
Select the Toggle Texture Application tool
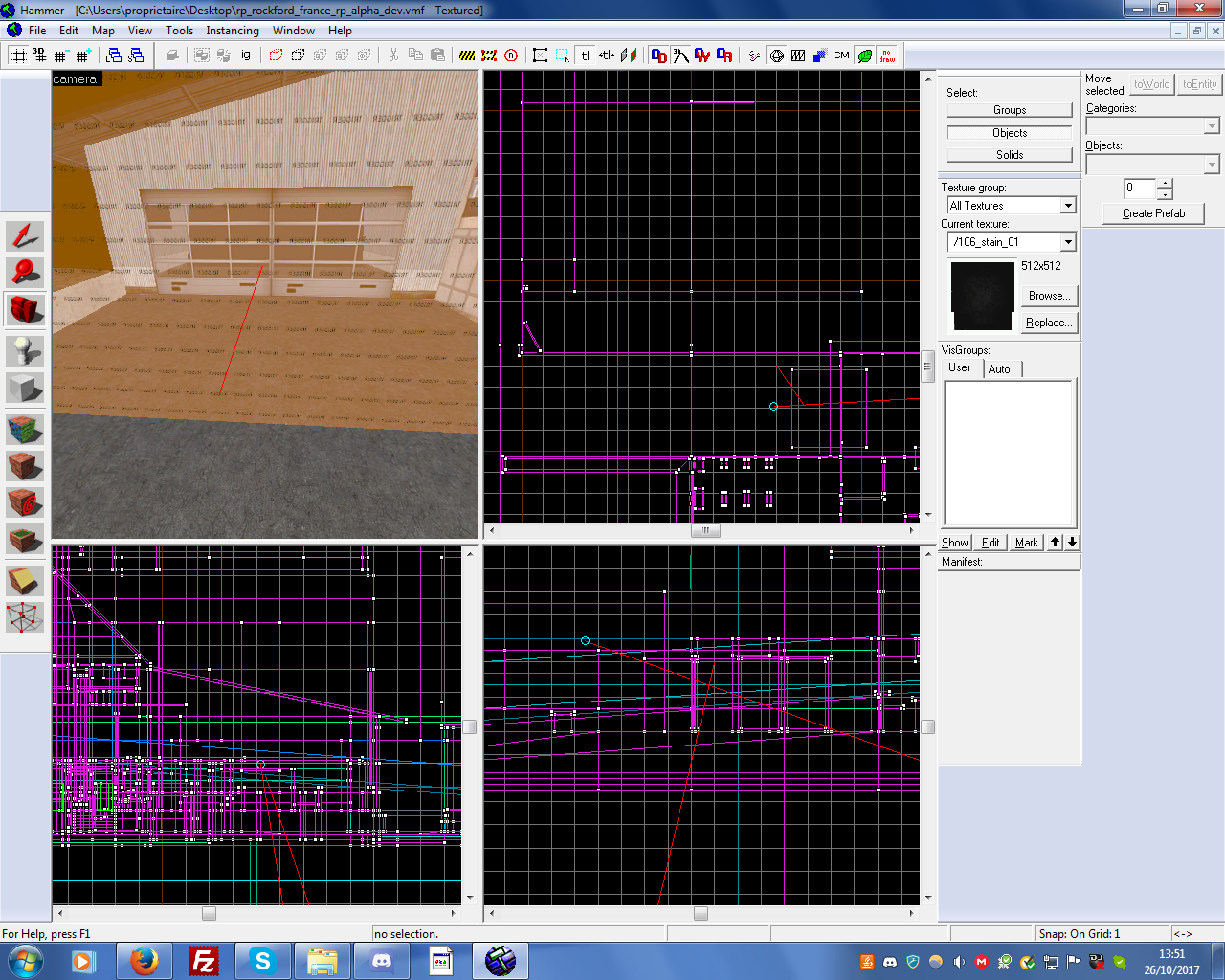25,429
